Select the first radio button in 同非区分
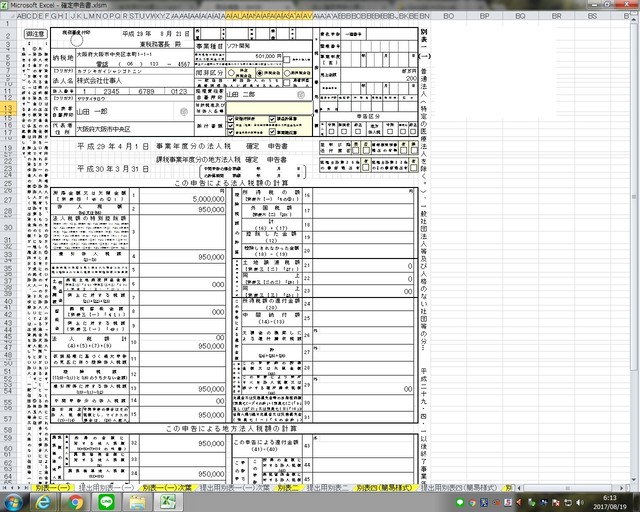640x512 pixels. pyautogui.click(x=231, y=73)
